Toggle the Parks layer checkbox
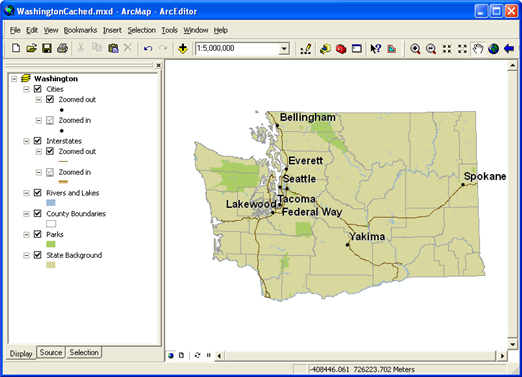 click(38, 234)
